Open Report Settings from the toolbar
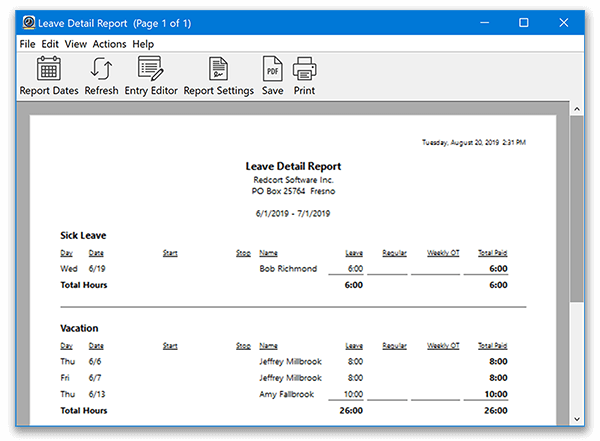Viewport: 600px width, 441px height. (218, 75)
